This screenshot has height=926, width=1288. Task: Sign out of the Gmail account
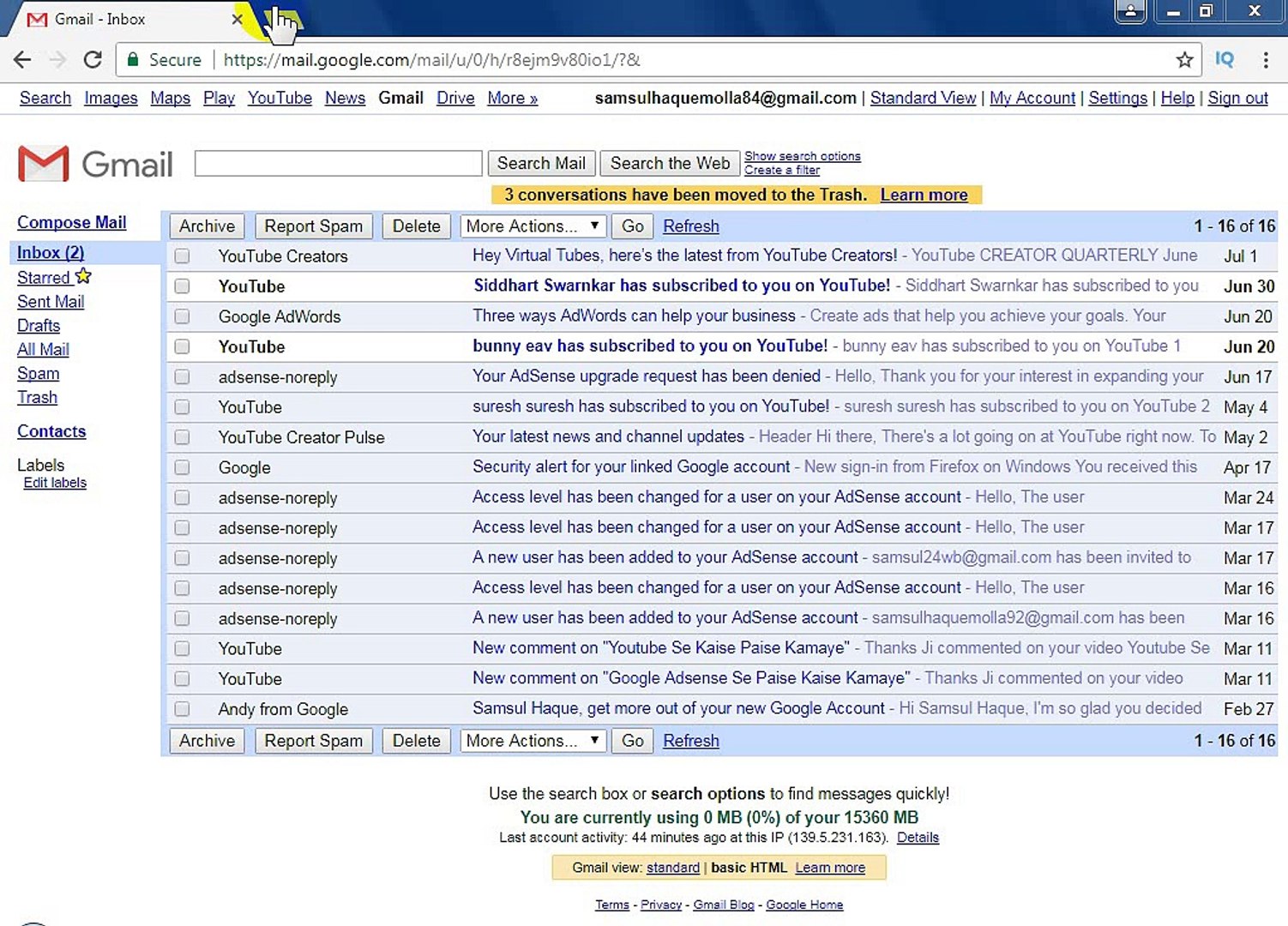1237,98
